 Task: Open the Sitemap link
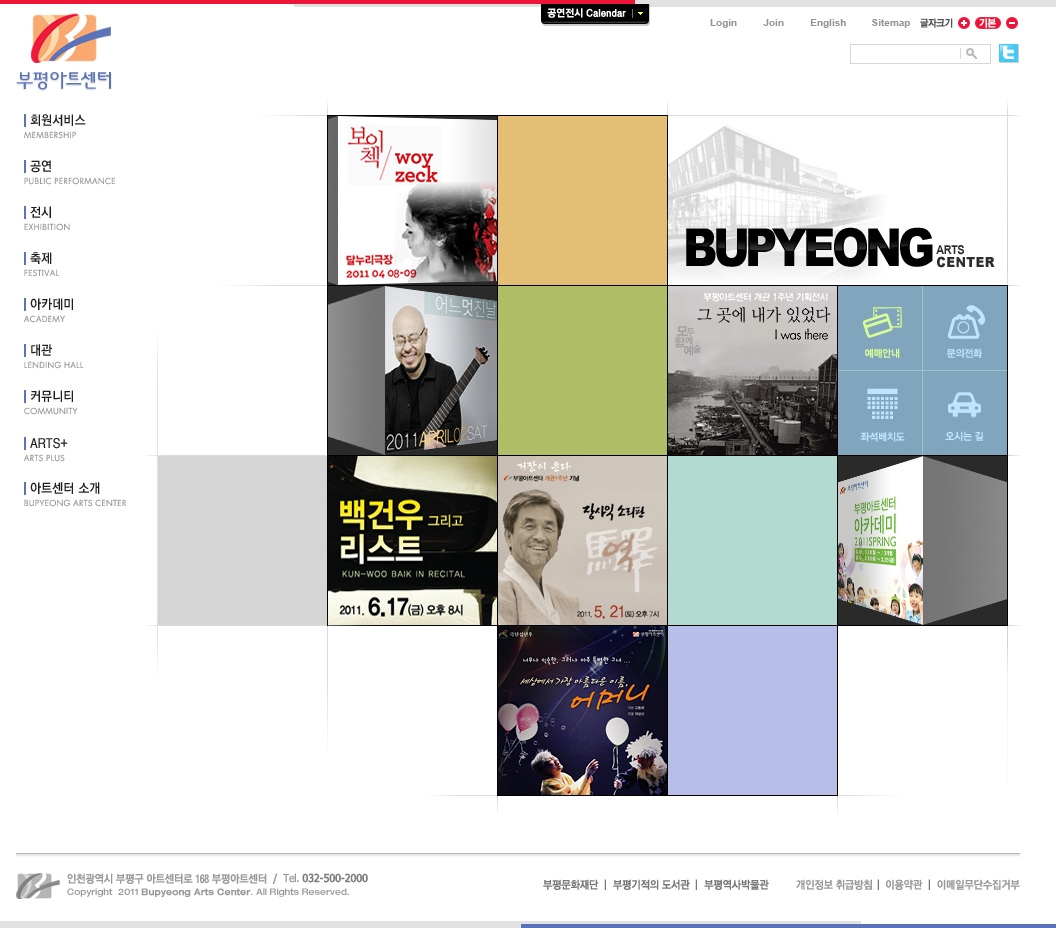(890, 23)
